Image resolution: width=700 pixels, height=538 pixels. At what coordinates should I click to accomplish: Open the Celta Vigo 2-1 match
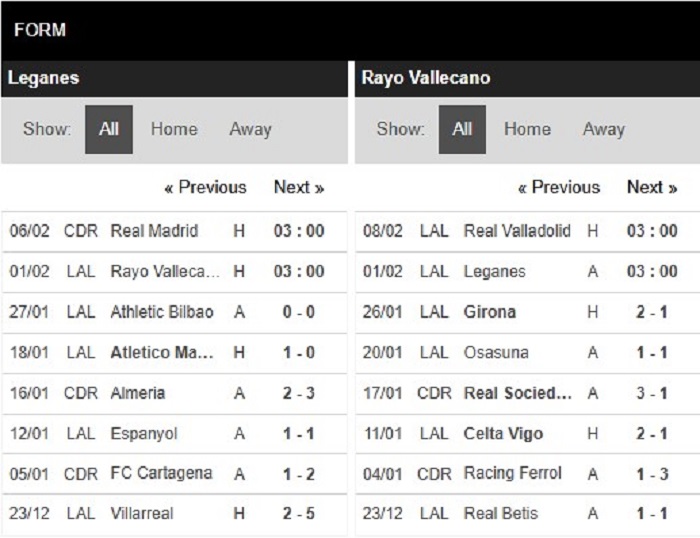(528, 434)
